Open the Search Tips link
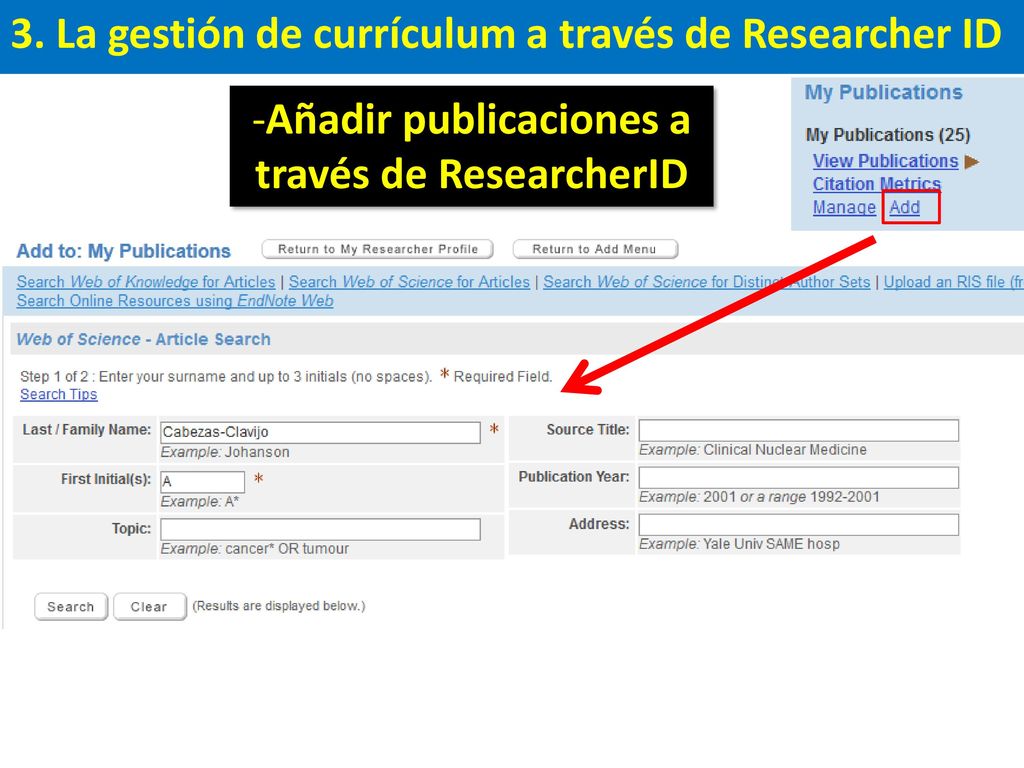 point(59,394)
